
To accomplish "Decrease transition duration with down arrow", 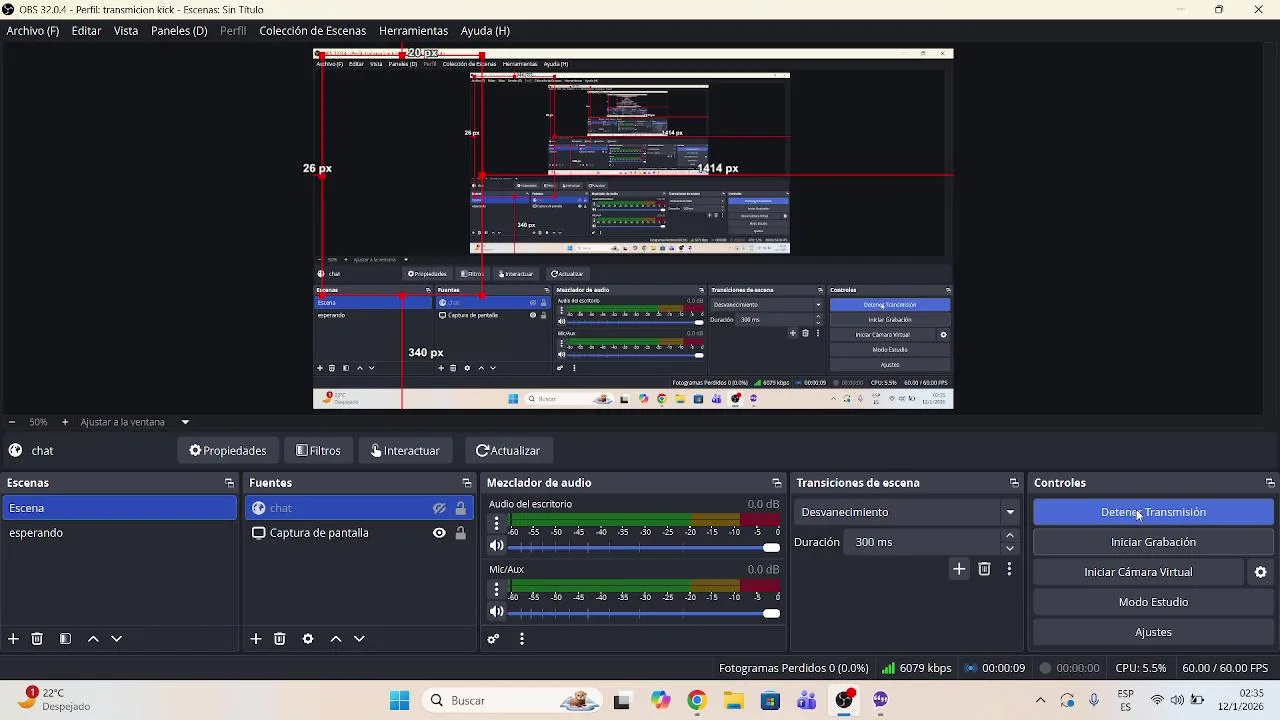I will pyautogui.click(x=1010, y=548).
